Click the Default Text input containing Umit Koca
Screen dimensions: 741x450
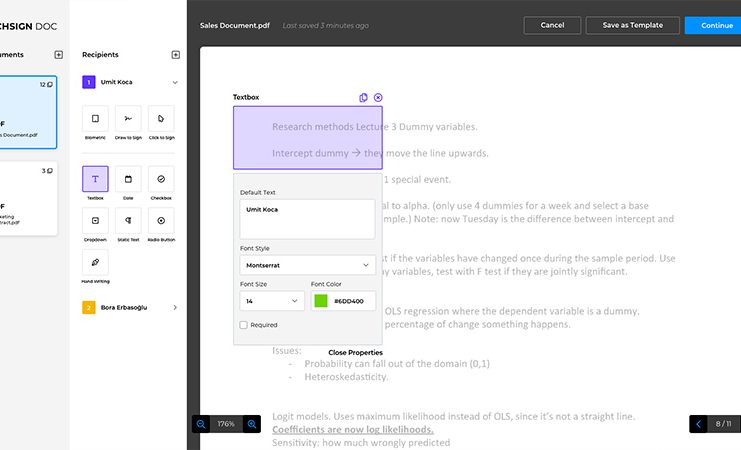pos(308,219)
